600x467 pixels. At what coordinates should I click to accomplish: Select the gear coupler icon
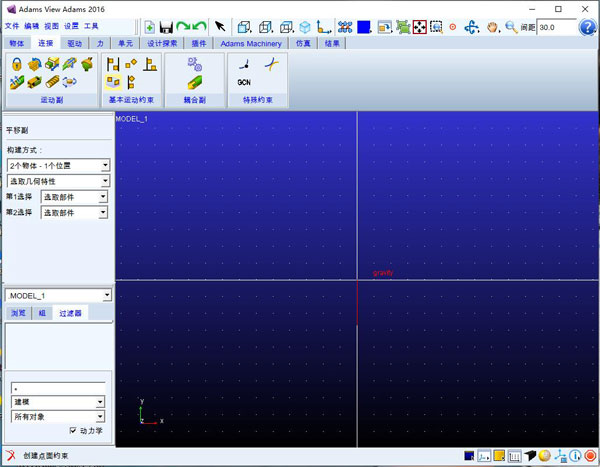(194, 64)
